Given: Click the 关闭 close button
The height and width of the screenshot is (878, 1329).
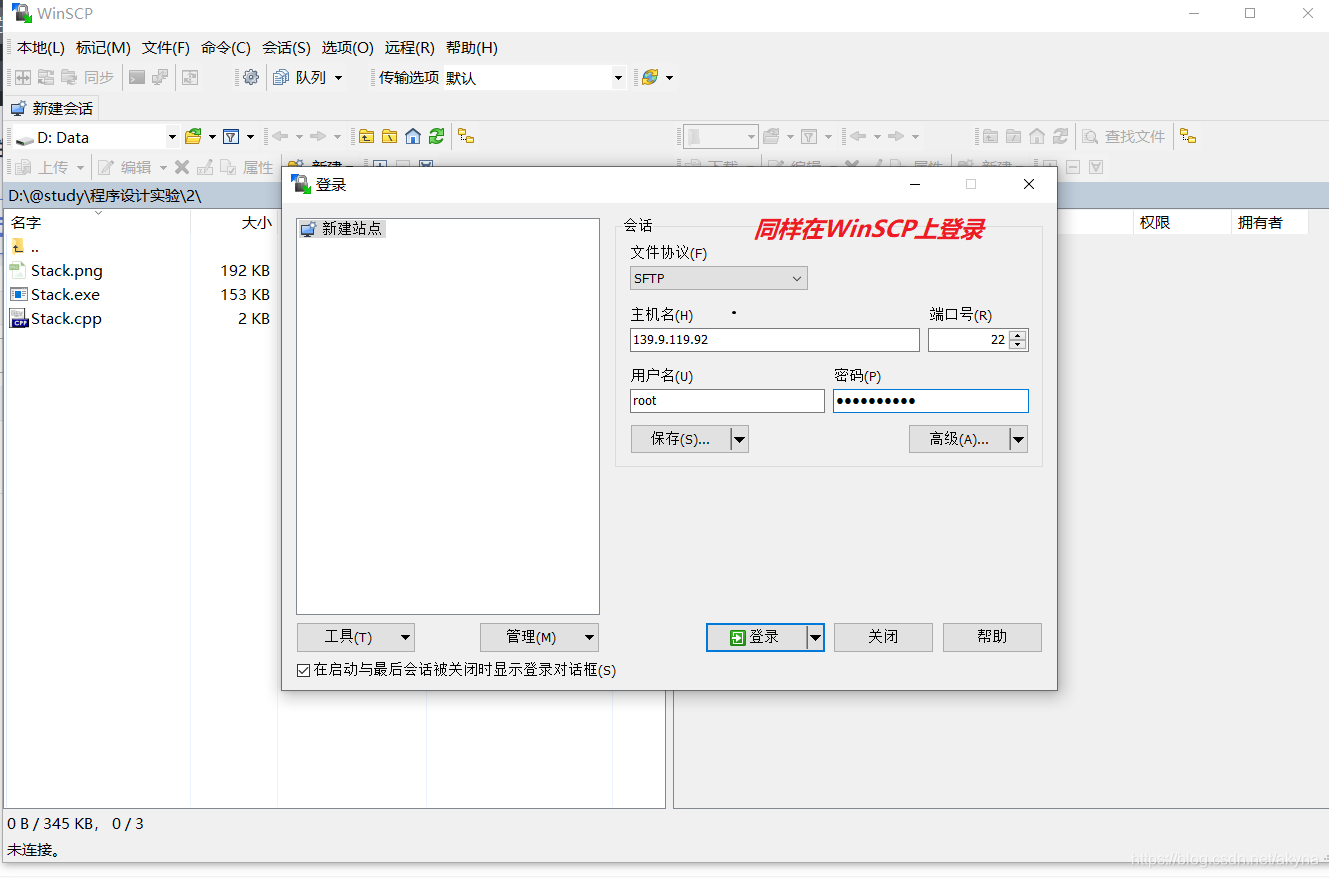Looking at the screenshot, I should coord(883,637).
